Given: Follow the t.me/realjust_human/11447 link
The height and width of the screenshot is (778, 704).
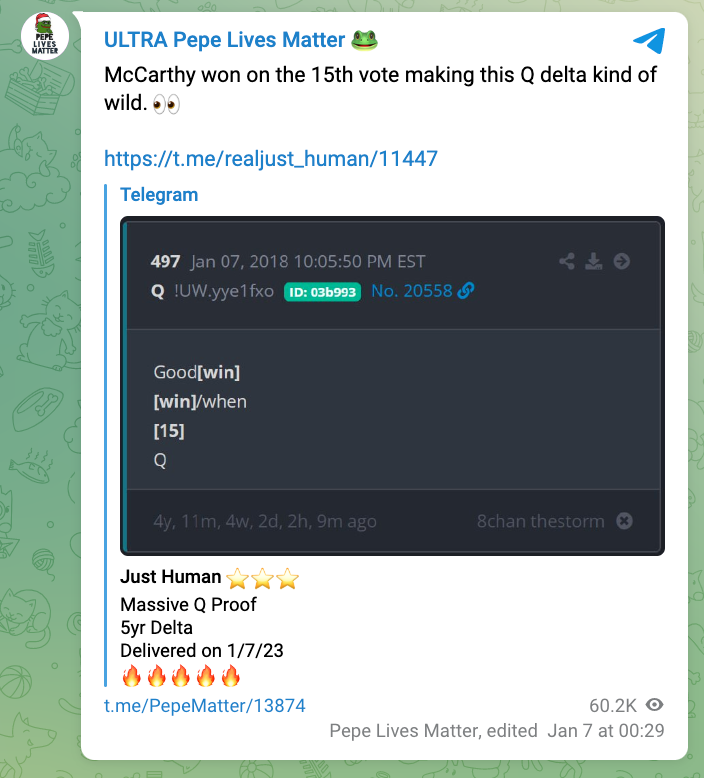Looking at the screenshot, I should [271, 158].
